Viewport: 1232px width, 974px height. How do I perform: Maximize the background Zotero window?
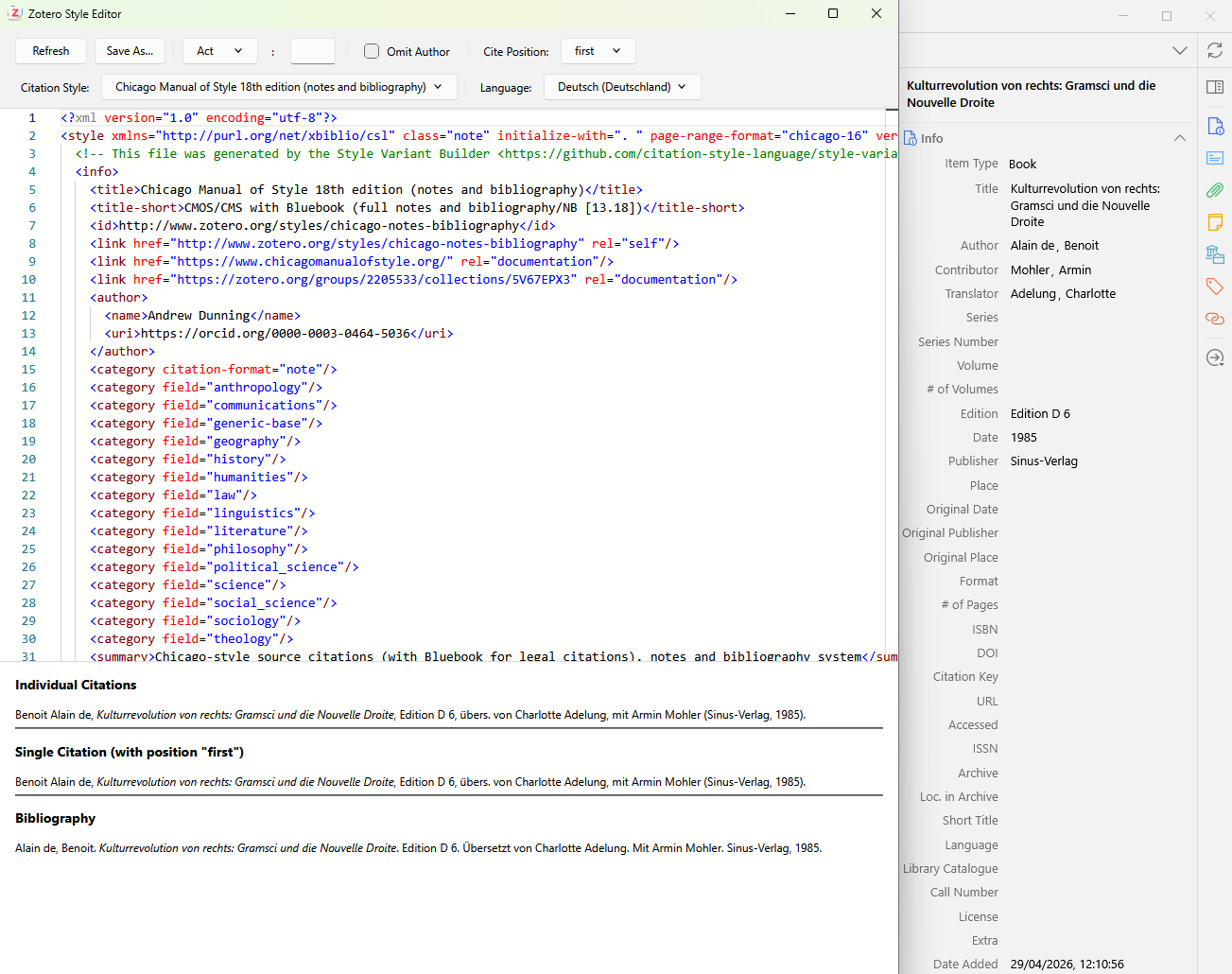[1167, 16]
